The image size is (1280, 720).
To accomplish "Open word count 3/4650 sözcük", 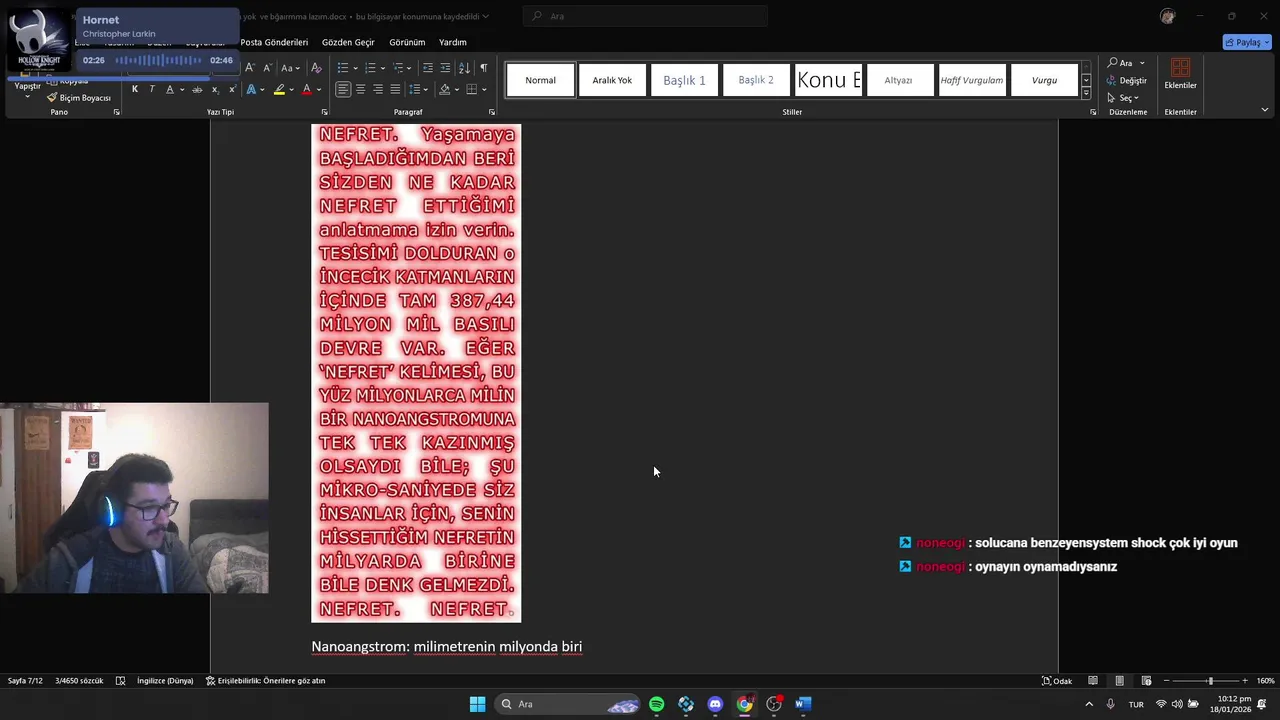I will (79, 681).
